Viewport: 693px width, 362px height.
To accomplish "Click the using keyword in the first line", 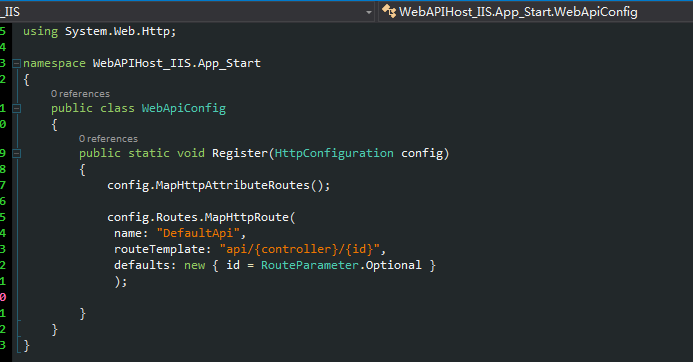I will coord(40,31).
